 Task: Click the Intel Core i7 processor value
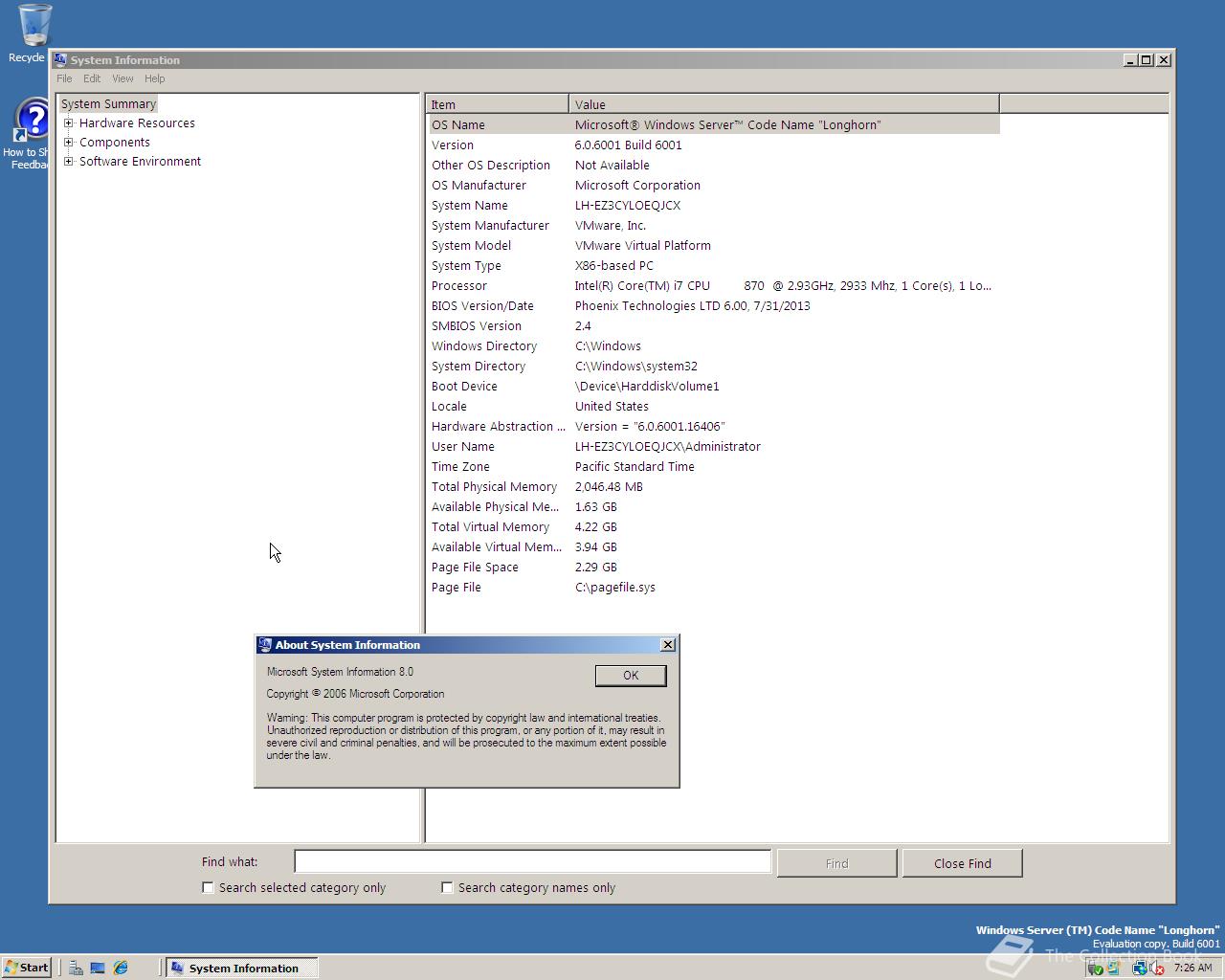click(x=783, y=285)
